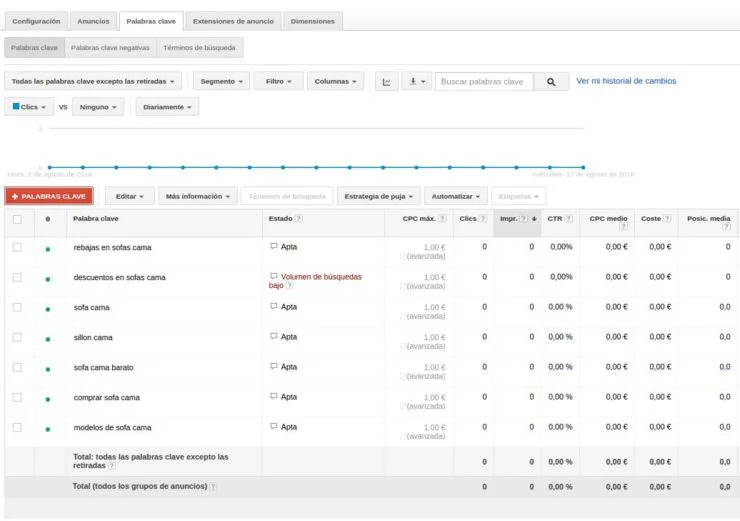Click the help icon beside Total todos los grupos
This screenshot has width=740, height=521.
click(x=213, y=487)
